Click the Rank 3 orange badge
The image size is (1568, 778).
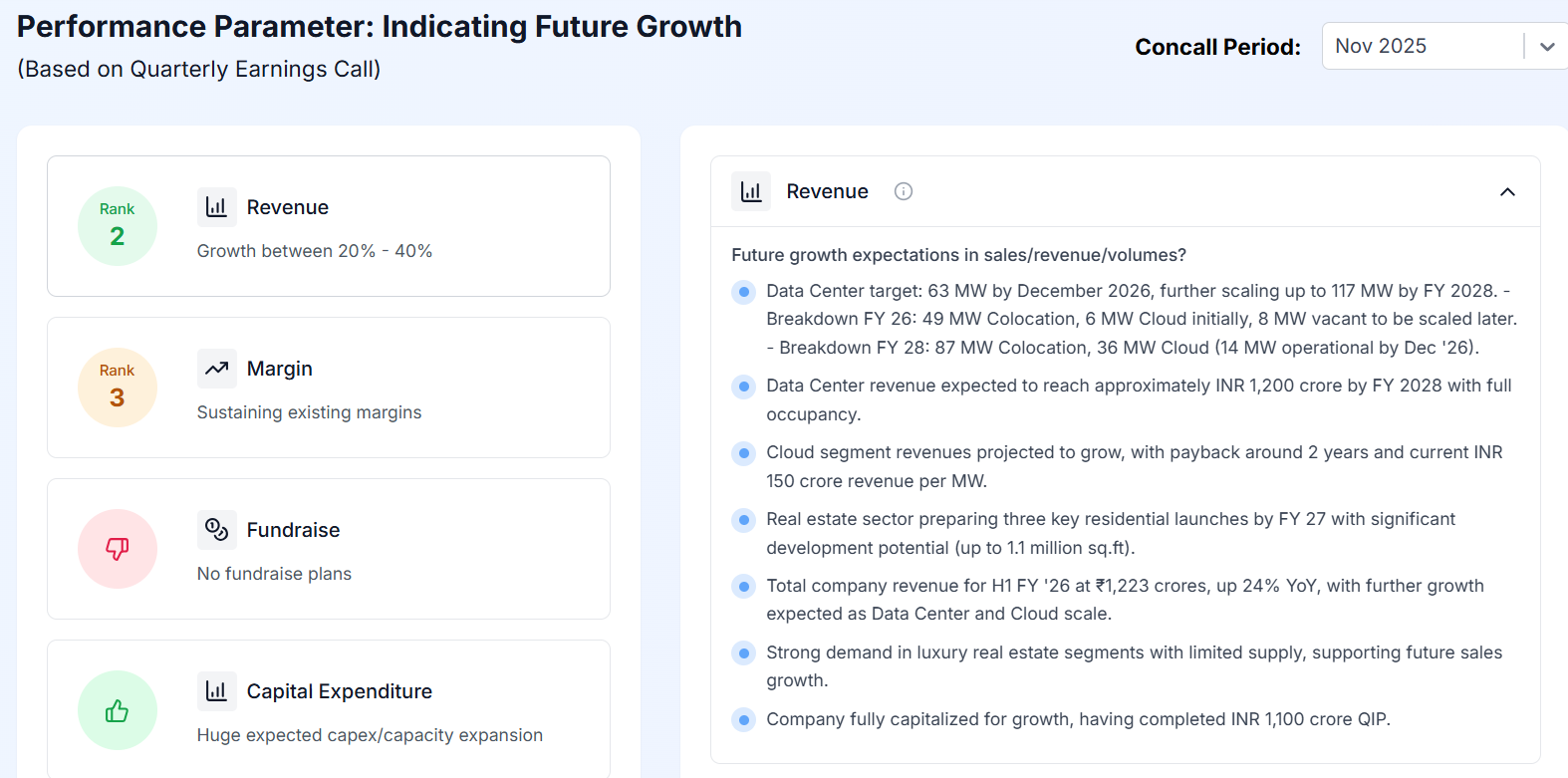[x=118, y=388]
